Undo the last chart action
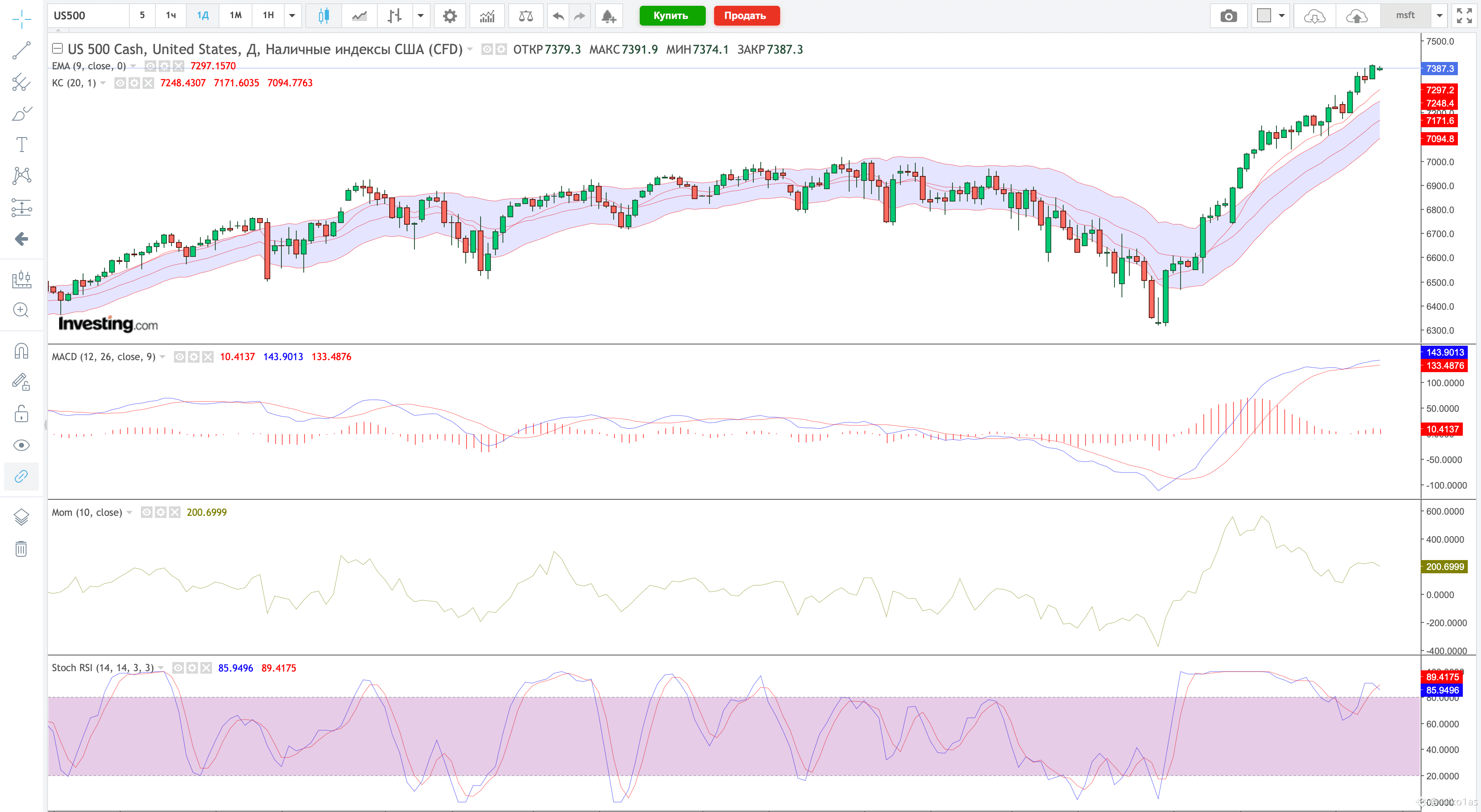The image size is (1481, 812). click(558, 16)
